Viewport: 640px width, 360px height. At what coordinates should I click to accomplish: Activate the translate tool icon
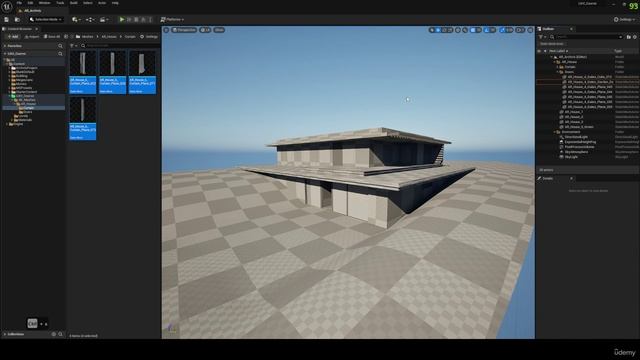(x=438, y=30)
